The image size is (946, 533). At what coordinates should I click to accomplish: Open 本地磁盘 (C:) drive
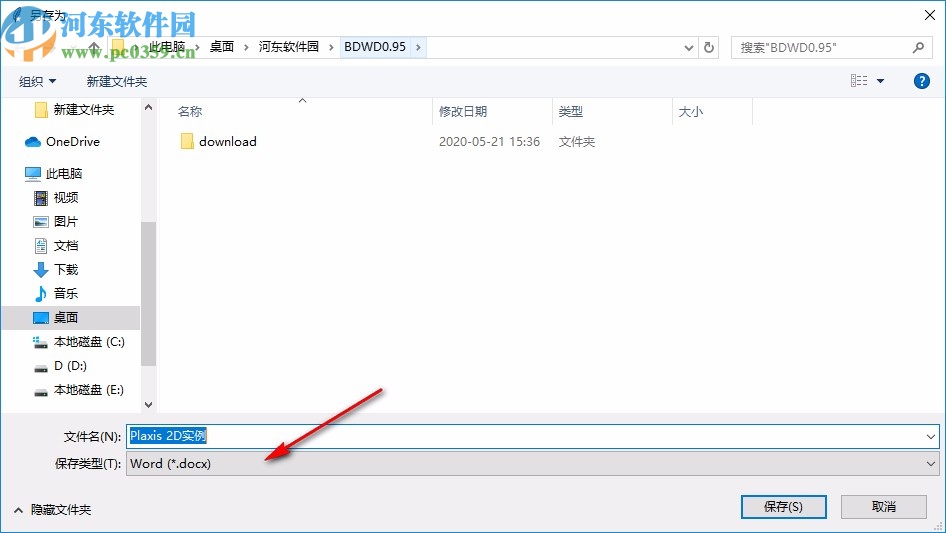coord(89,342)
